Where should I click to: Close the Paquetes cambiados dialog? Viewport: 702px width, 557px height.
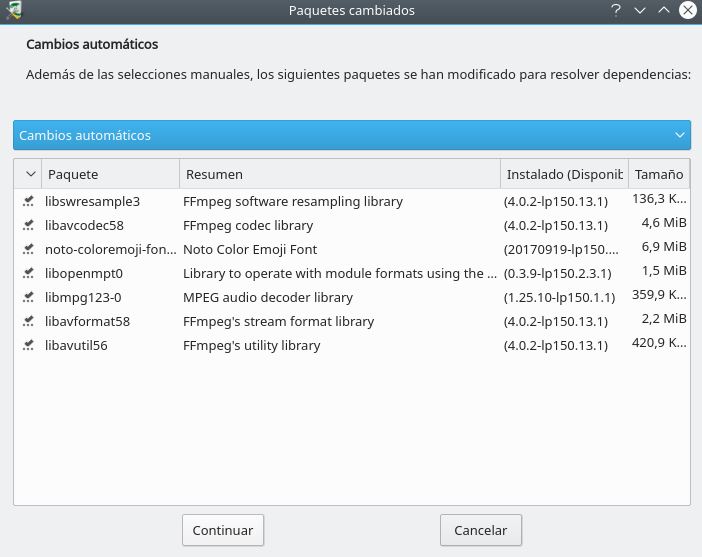(x=688, y=10)
